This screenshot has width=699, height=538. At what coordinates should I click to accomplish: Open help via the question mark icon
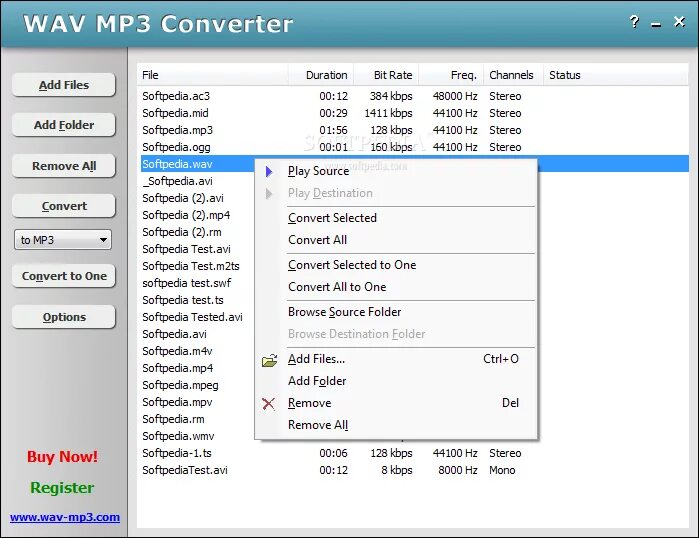tap(634, 21)
